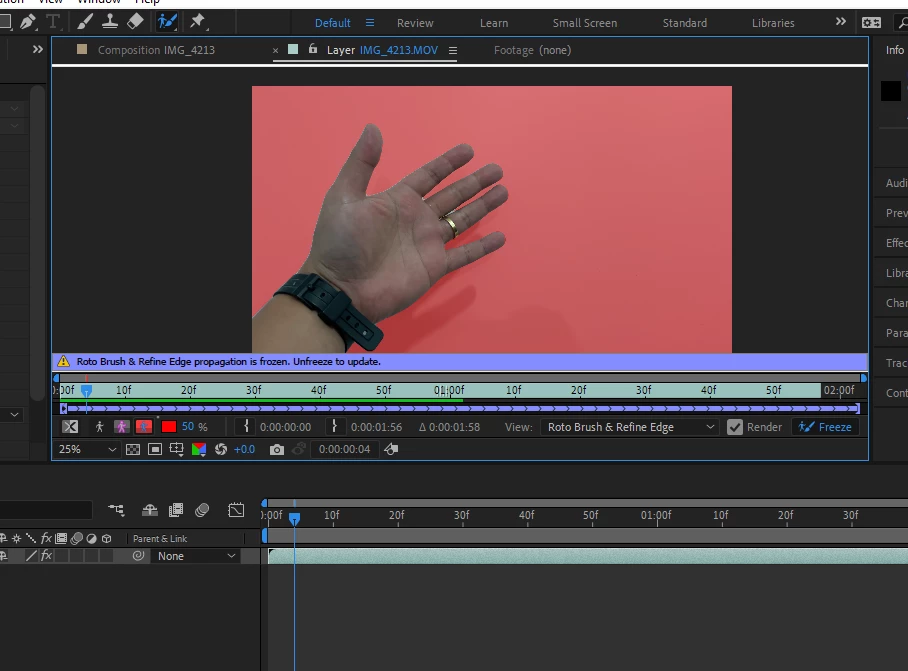Toggle the layer's fx effects switch

coord(46,556)
